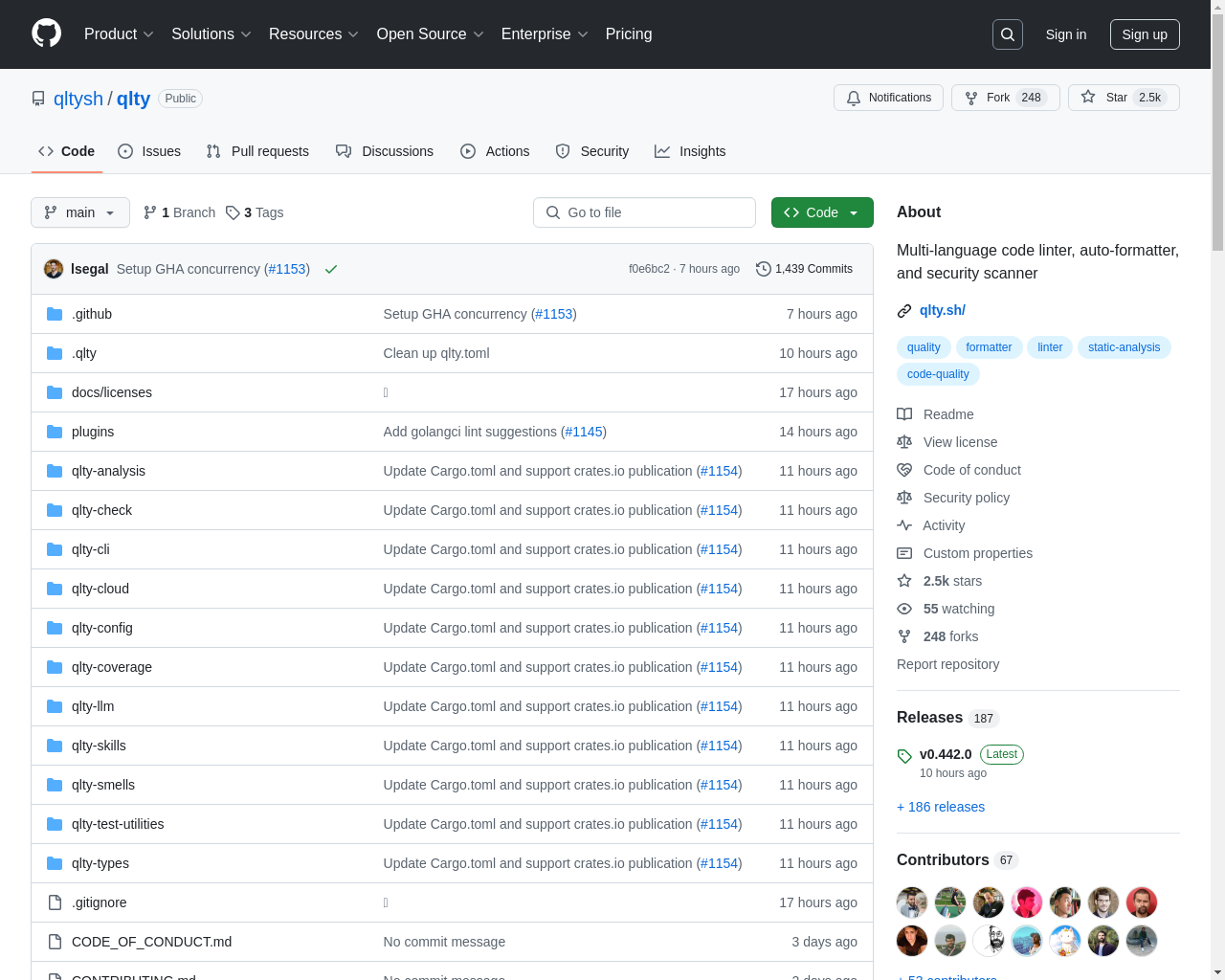The height and width of the screenshot is (980, 1225).
Task: Click the history clock icon by 1,439 Commits
Action: [x=763, y=269]
